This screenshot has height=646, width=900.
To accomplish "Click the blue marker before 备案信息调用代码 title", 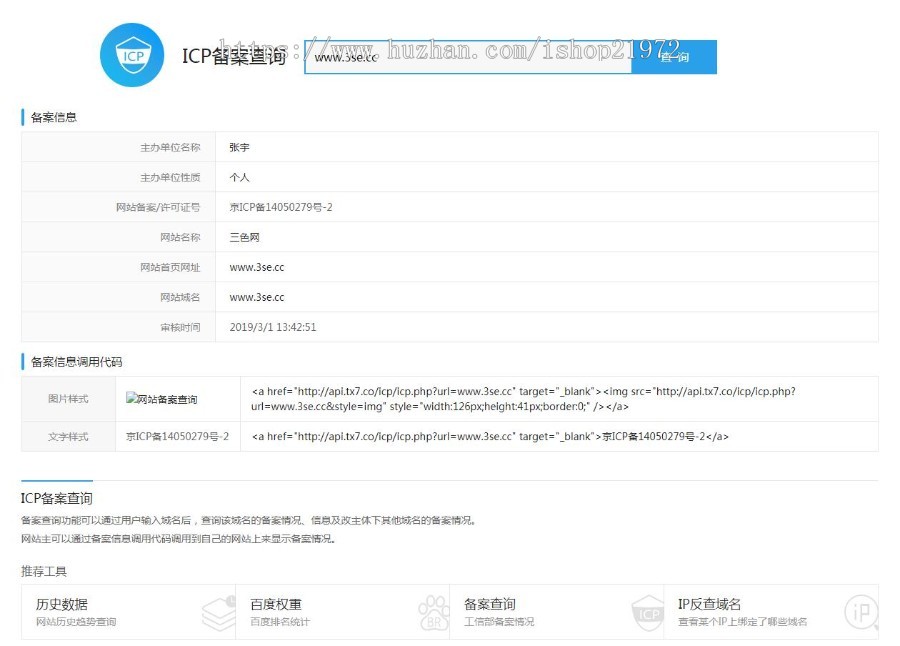I will (x=24, y=362).
